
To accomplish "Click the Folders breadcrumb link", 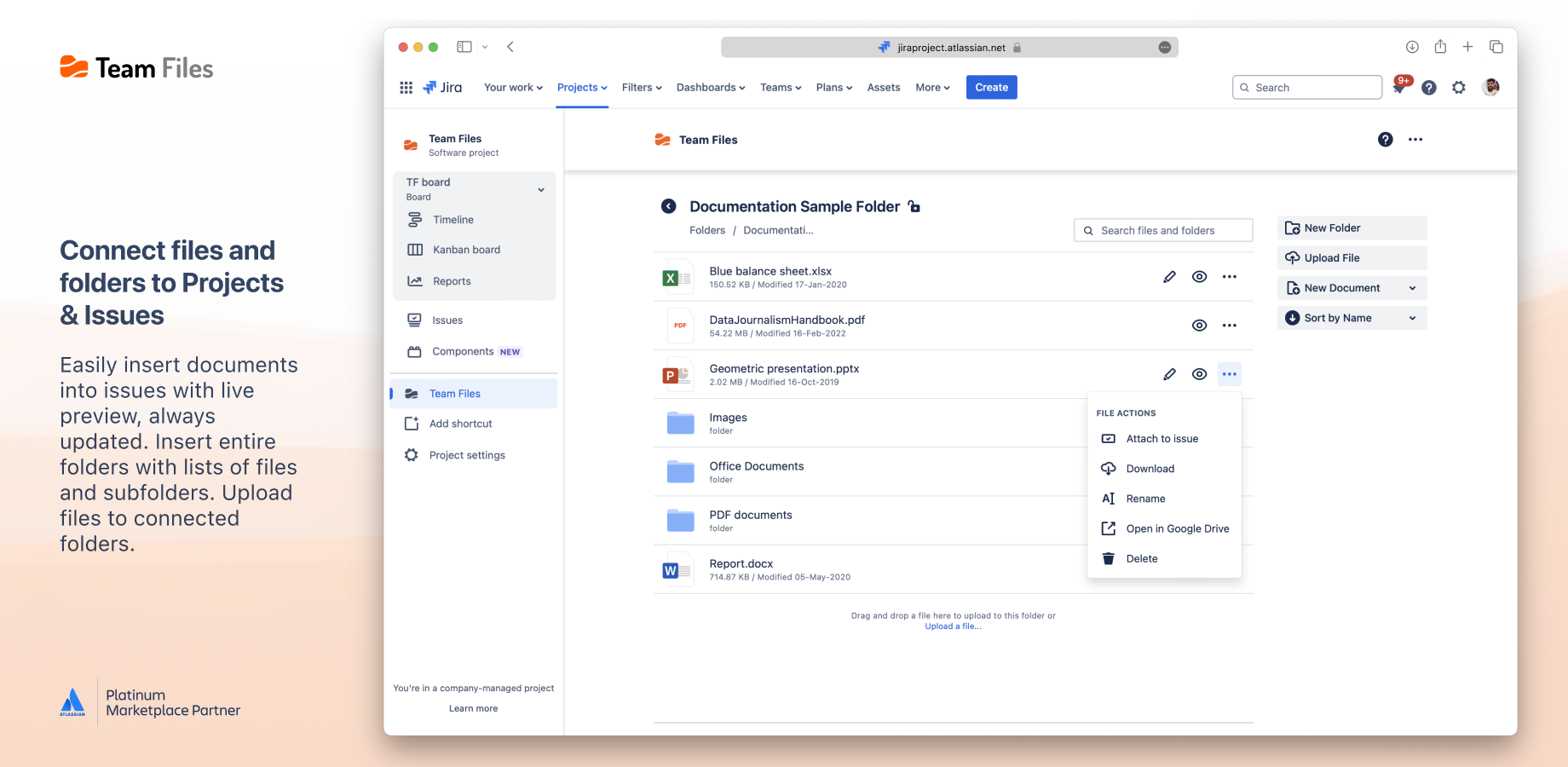I will (x=707, y=230).
